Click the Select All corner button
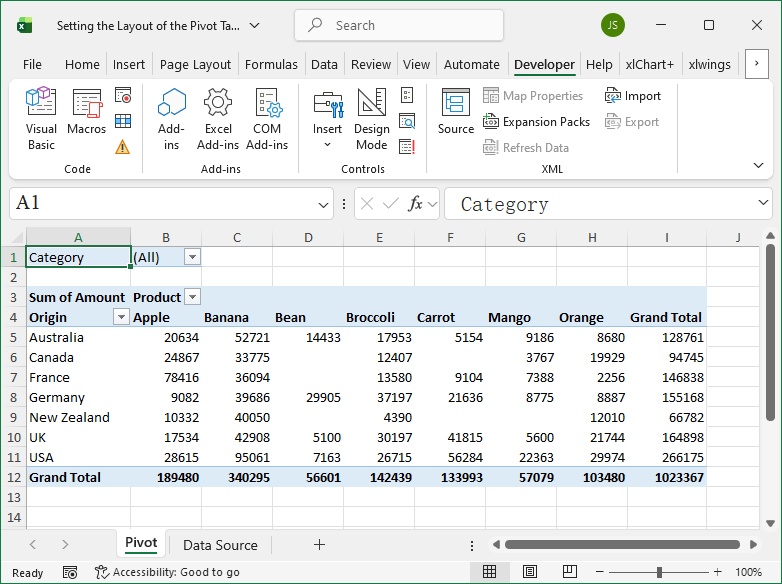782x584 pixels. [16, 237]
